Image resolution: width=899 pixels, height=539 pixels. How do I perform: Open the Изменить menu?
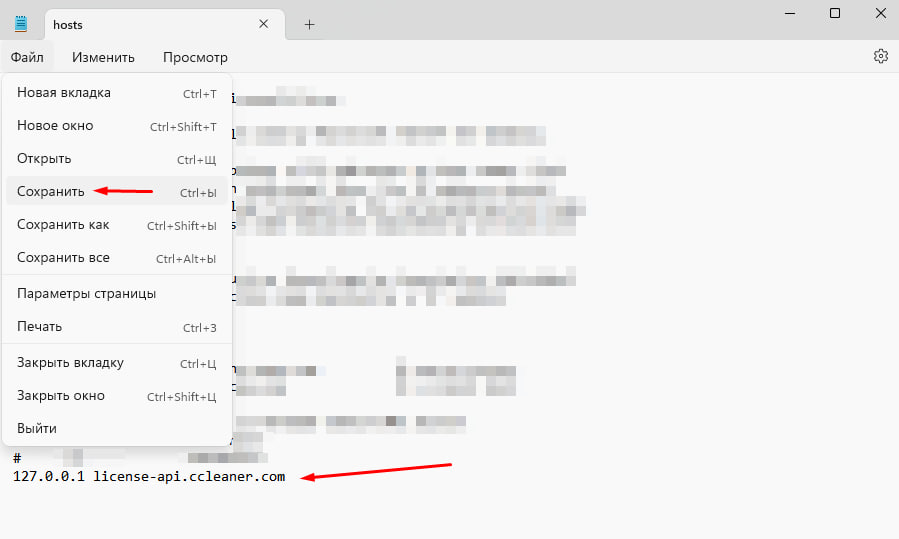click(x=103, y=57)
